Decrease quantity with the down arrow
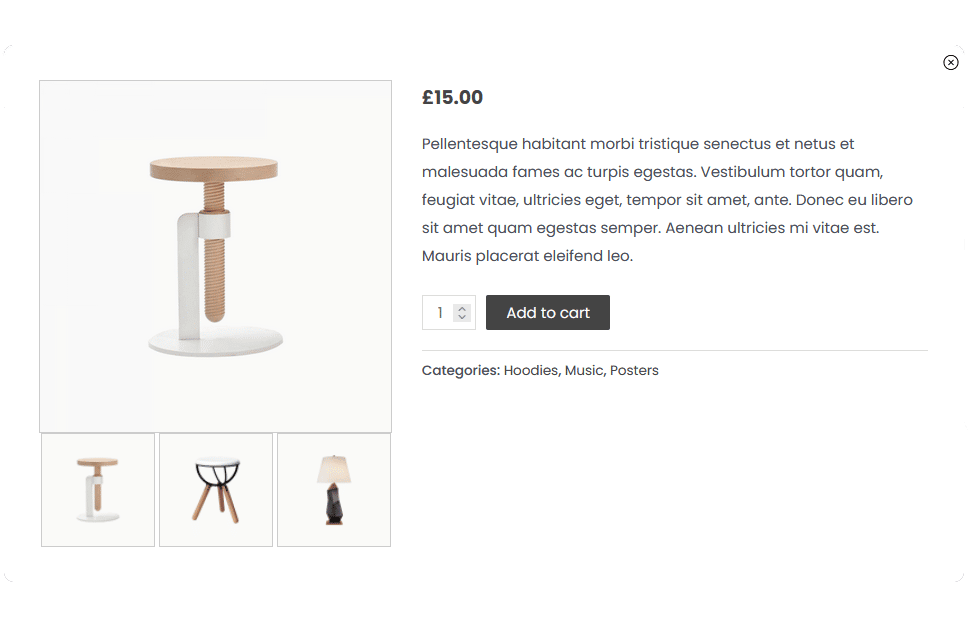 (x=462, y=318)
